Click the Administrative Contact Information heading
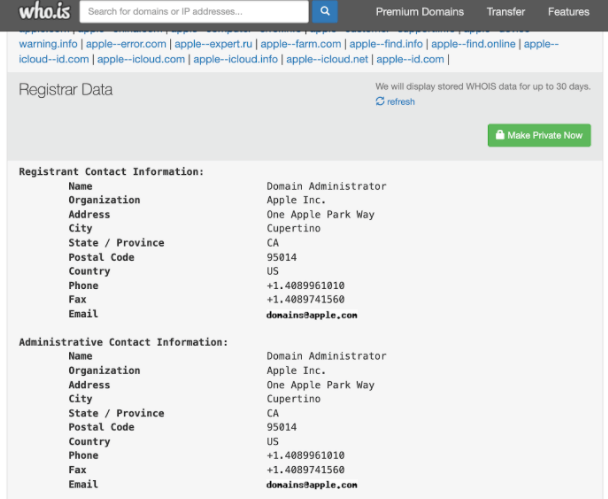The image size is (608, 499). (x=123, y=342)
